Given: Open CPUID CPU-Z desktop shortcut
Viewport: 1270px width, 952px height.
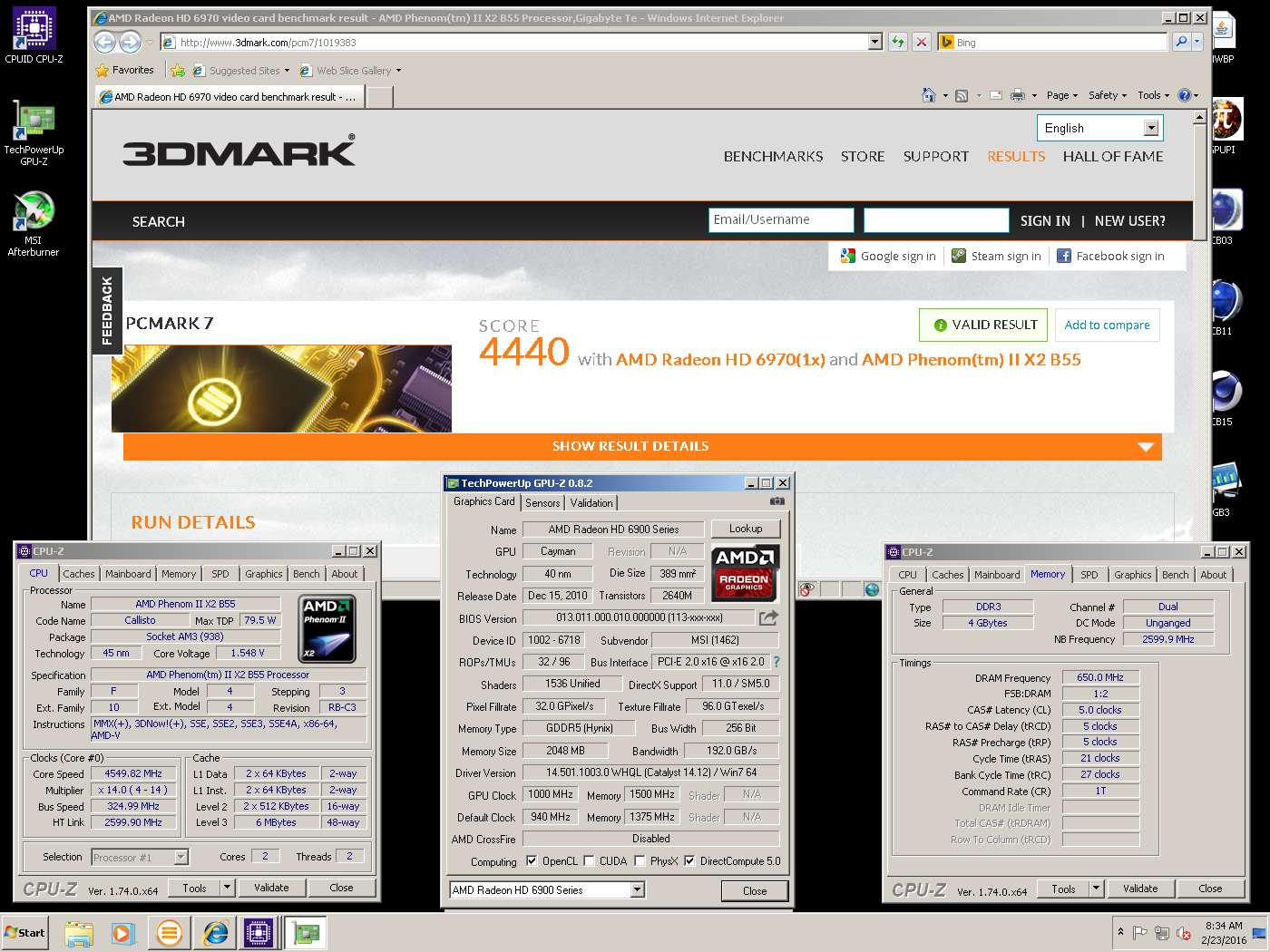Looking at the screenshot, I should [34, 36].
